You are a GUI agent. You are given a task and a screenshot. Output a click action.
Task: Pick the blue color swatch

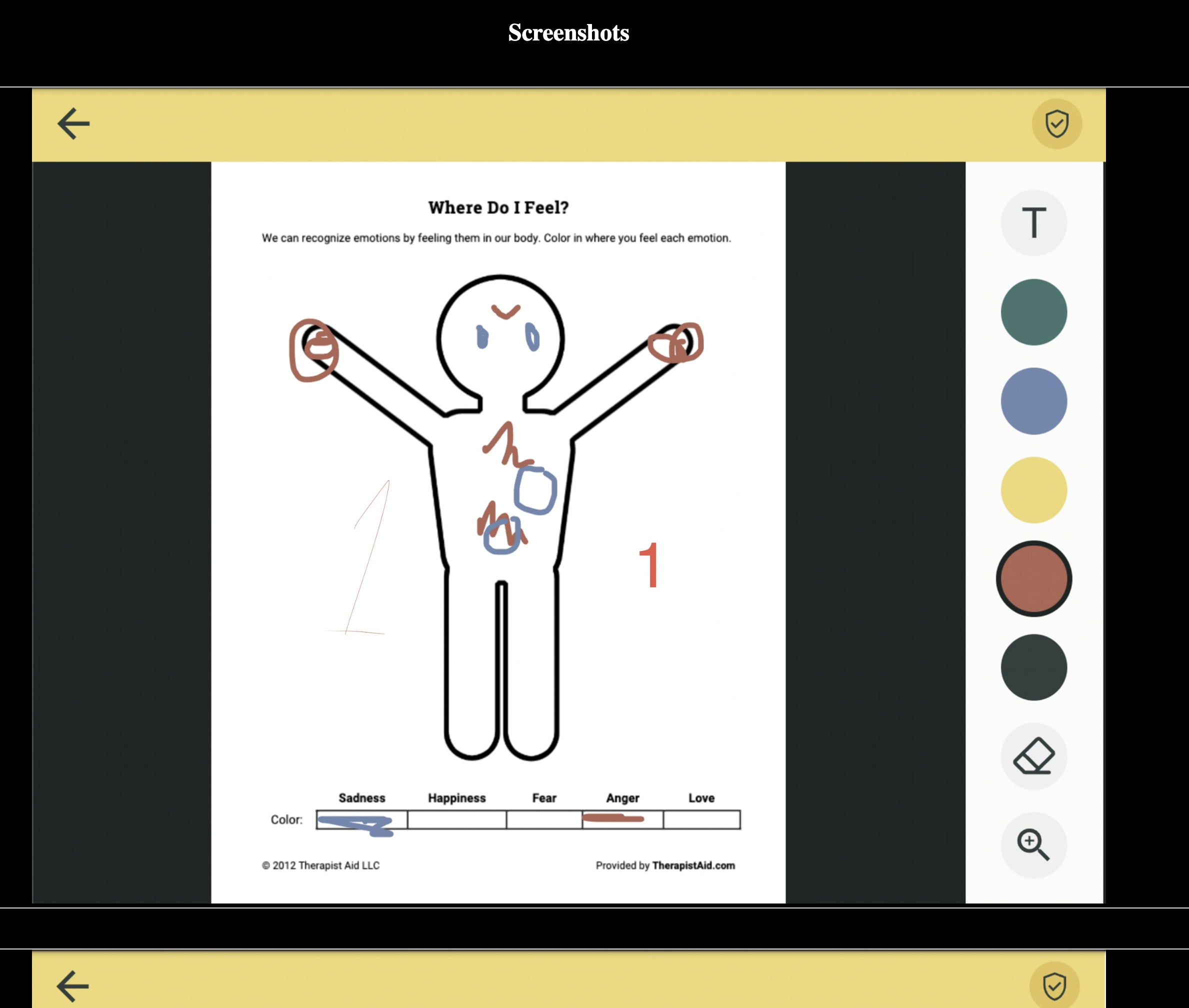point(1033,400)
